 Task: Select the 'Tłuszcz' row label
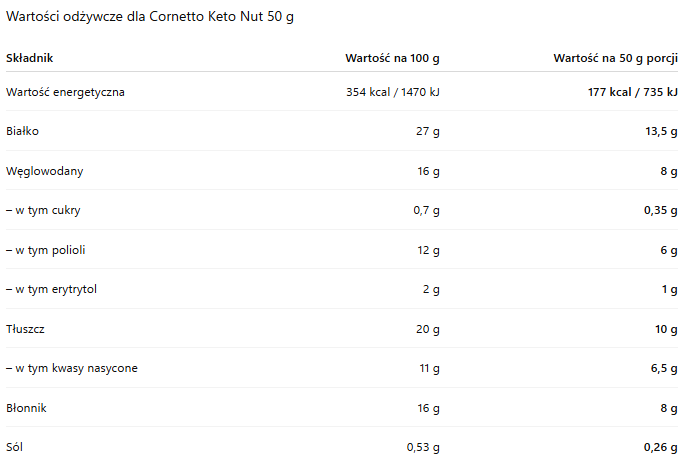coord(25,328)
